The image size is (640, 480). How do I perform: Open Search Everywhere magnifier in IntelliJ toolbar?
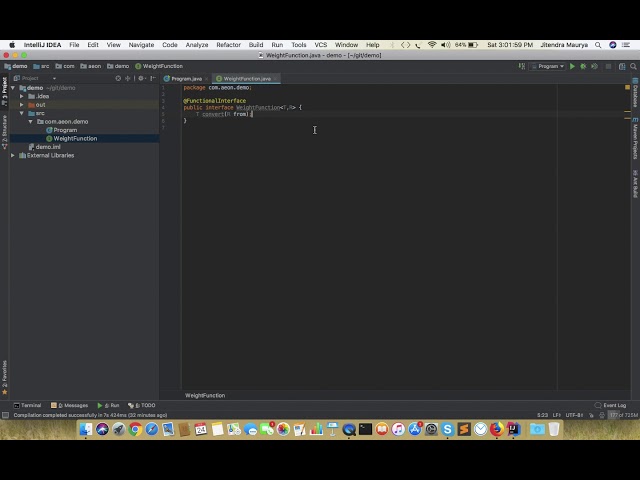point(633,66)
